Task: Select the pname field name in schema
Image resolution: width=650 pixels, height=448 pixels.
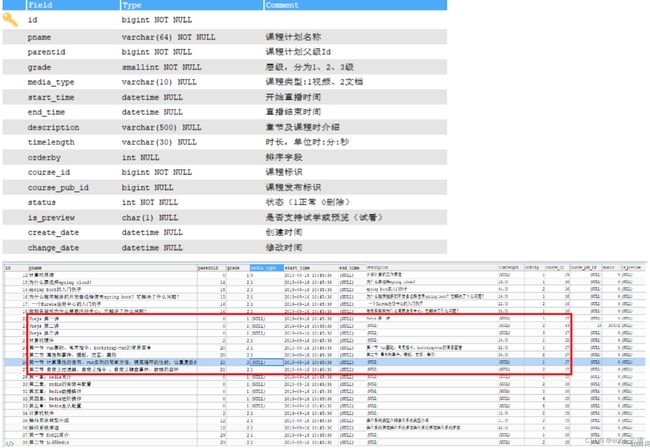Action: pyautogui.click(x=39, y=37)
